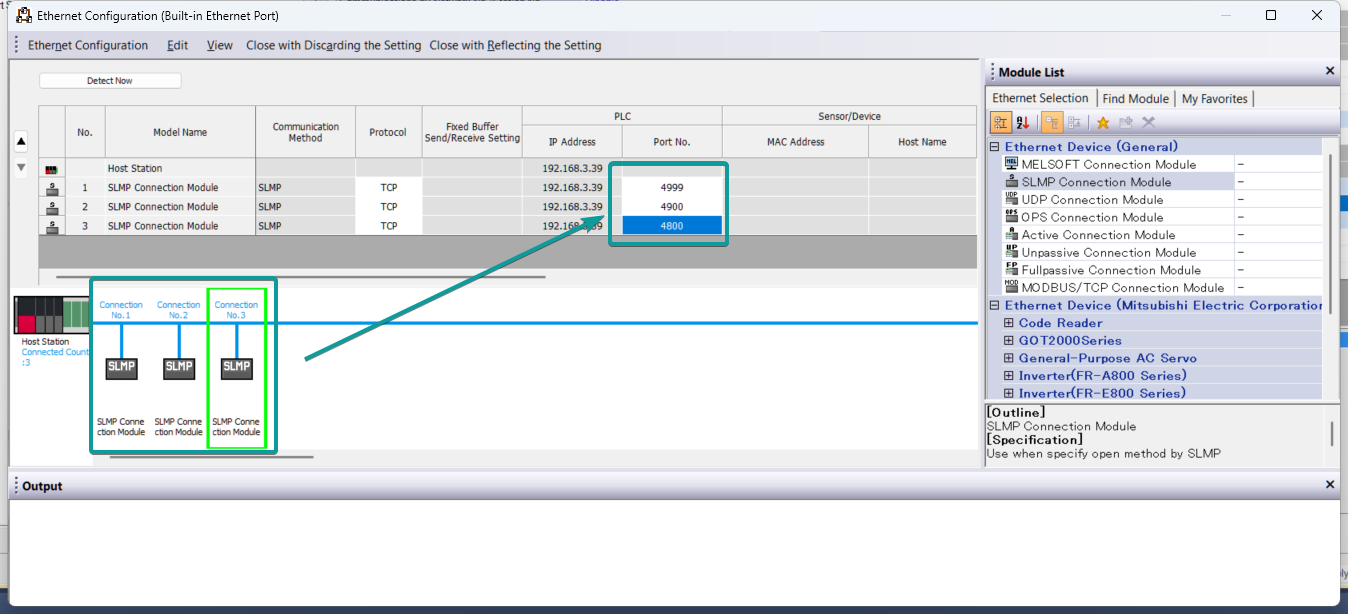Click Close with Discarding the Setting

(334, 45)
